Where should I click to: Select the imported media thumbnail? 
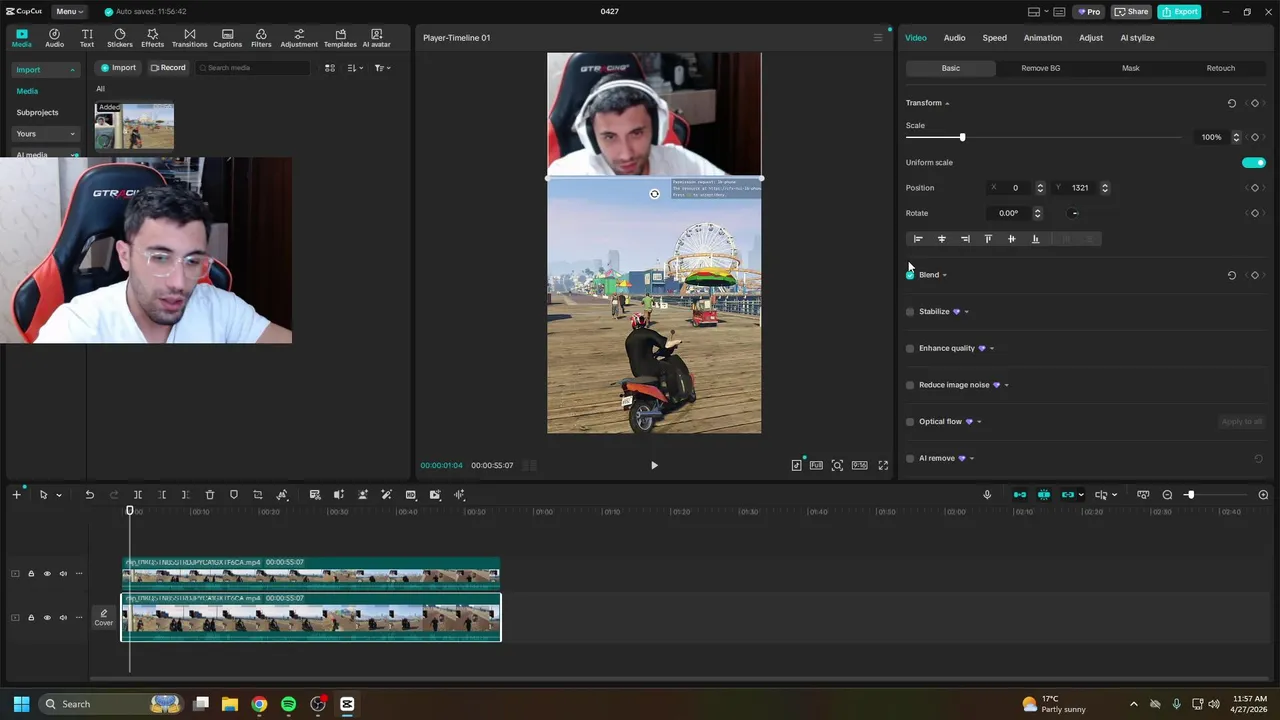coord(134,126)
